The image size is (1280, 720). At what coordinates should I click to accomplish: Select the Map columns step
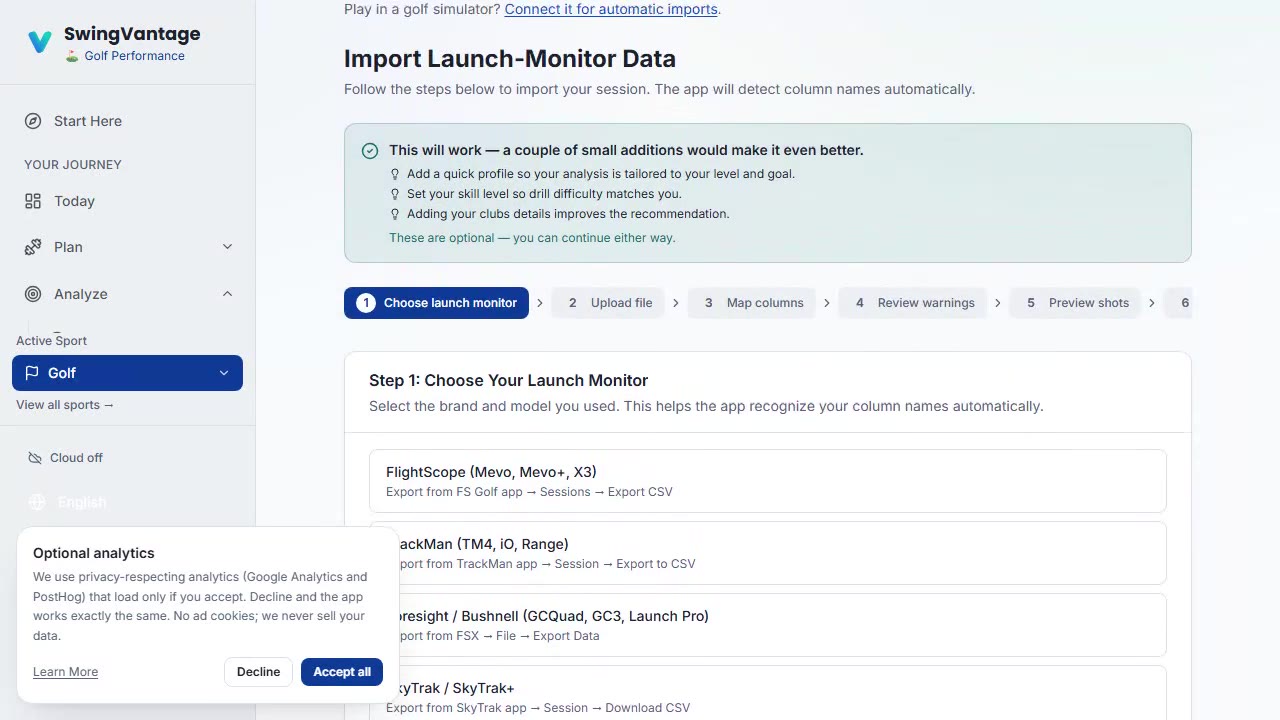752,303
